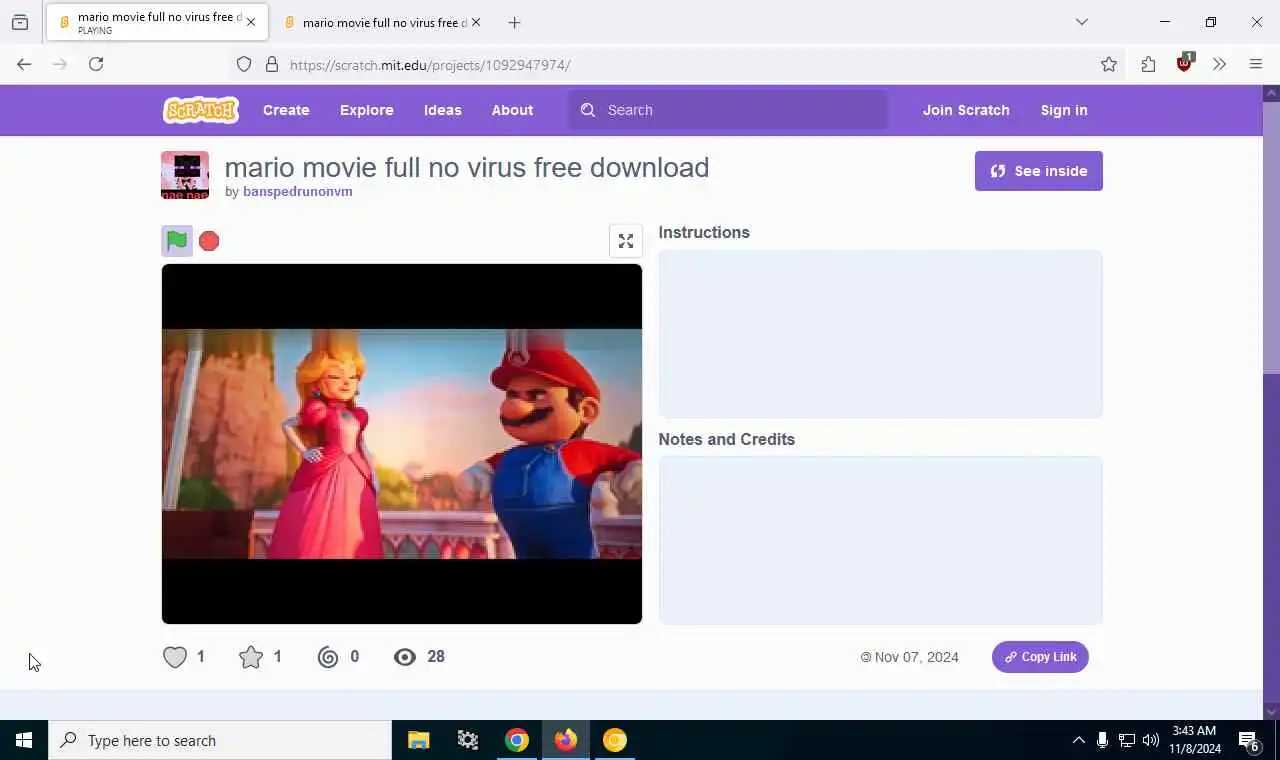Open the notifications action center
The height and width of the screenshot is (760, 1280).
[x=1250, y=740]
